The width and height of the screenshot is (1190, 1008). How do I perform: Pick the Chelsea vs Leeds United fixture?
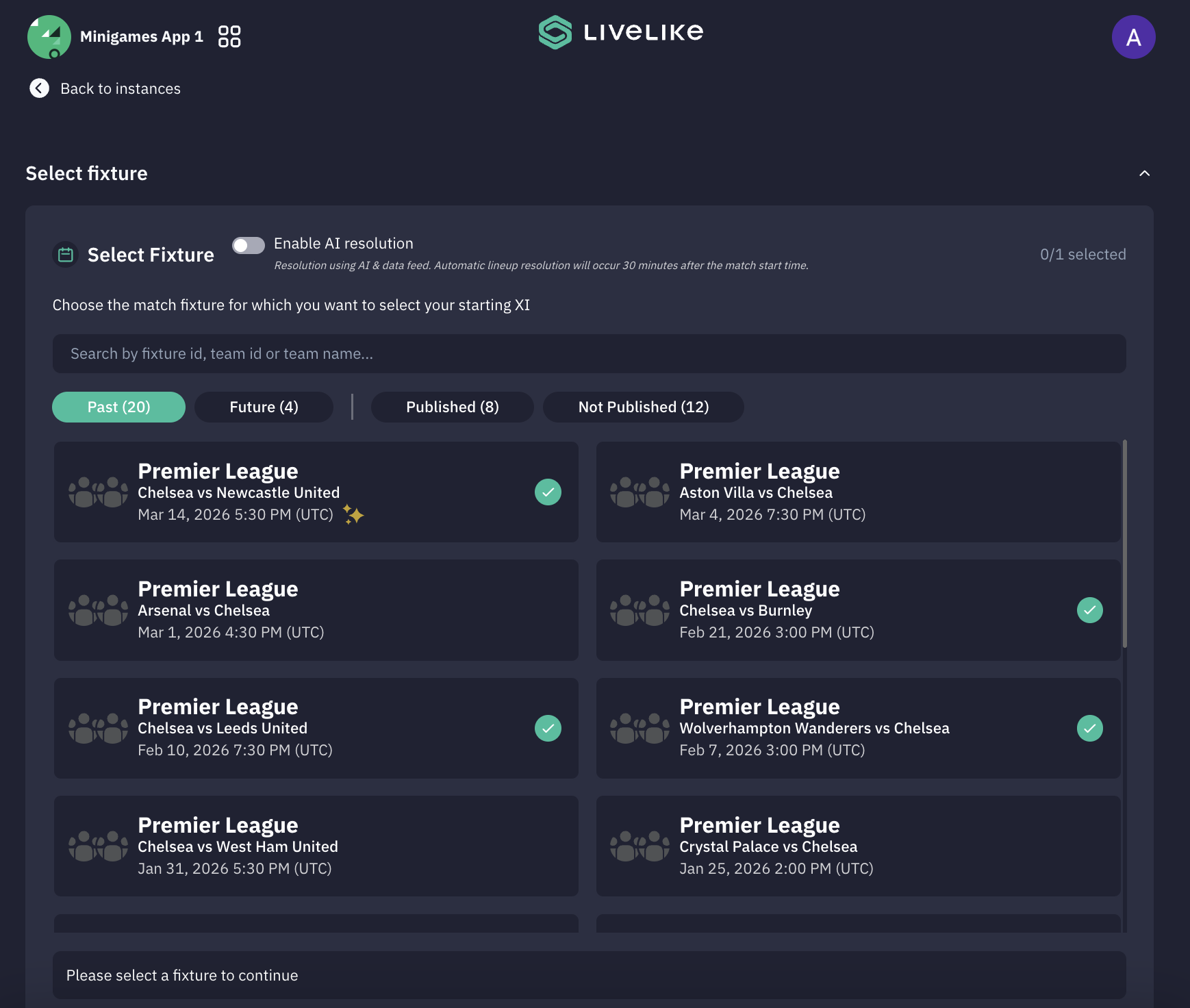(316, 728)
